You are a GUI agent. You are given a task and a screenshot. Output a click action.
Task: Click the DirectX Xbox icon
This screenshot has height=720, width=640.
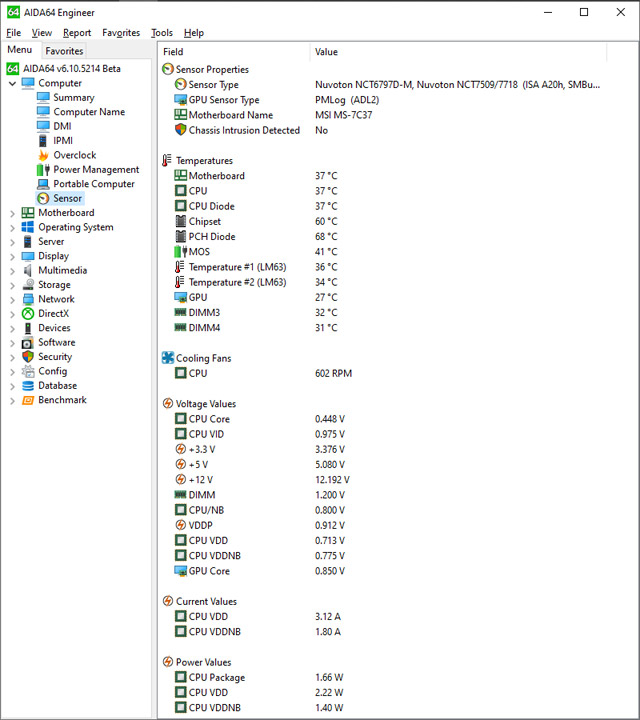pyautogui.click(x=28, y=314)
